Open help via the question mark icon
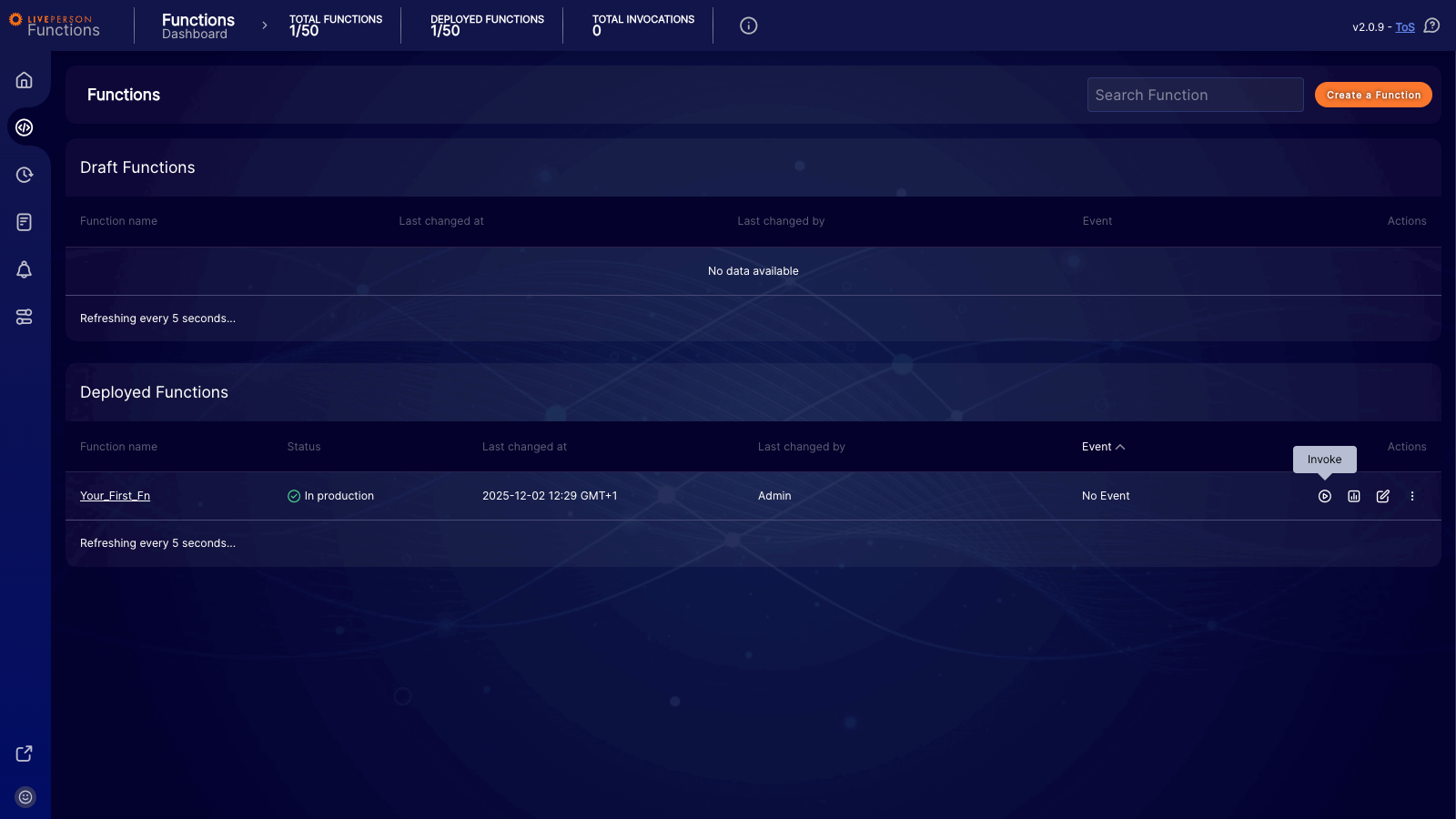This screenshot has width=1456, height=819. pyautogui.click(x=1431, y=26)
